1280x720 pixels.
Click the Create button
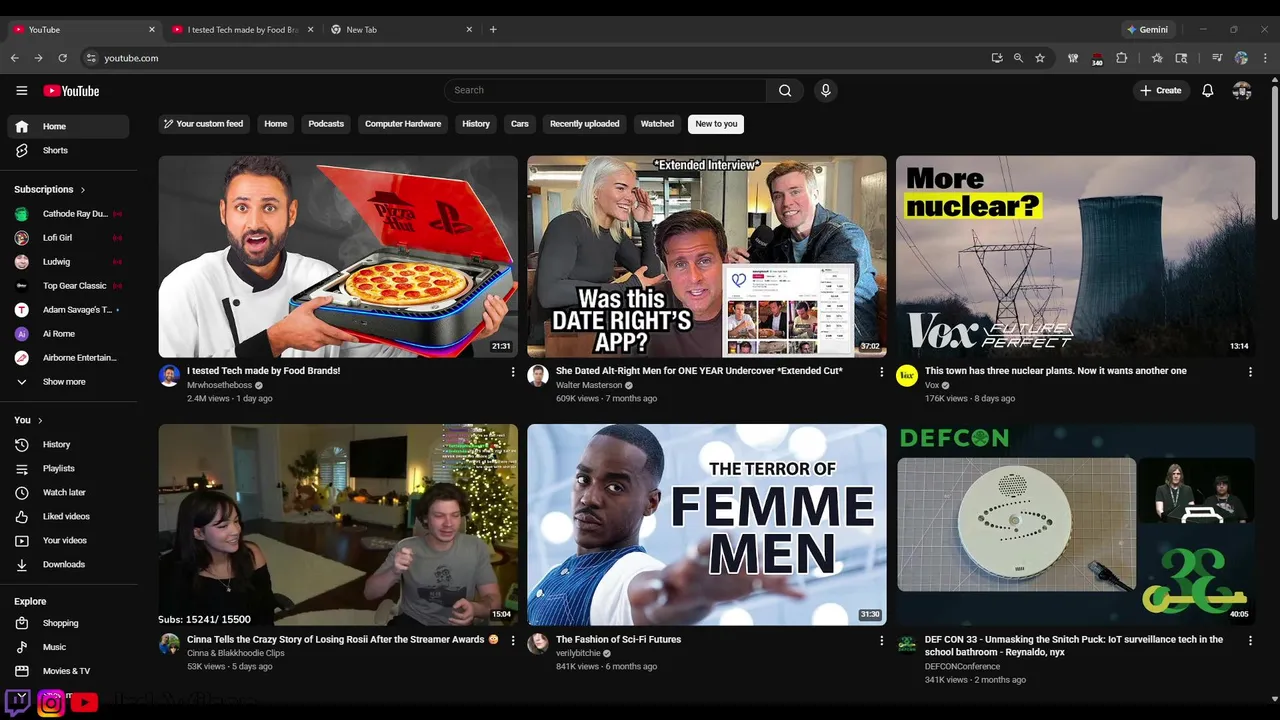[x=1161, y=90]
